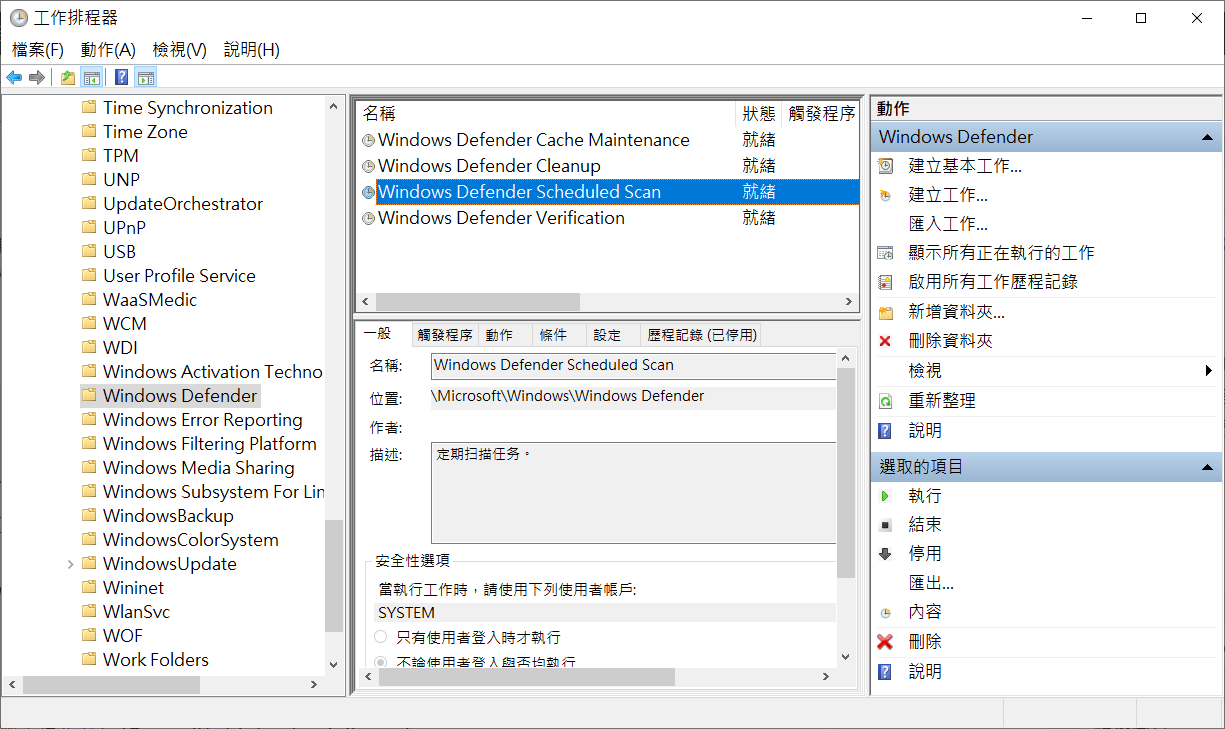1225x729 pixels.
Task: Click the 新增資料夾 folder icon
Action: click(x=885, y=312)
